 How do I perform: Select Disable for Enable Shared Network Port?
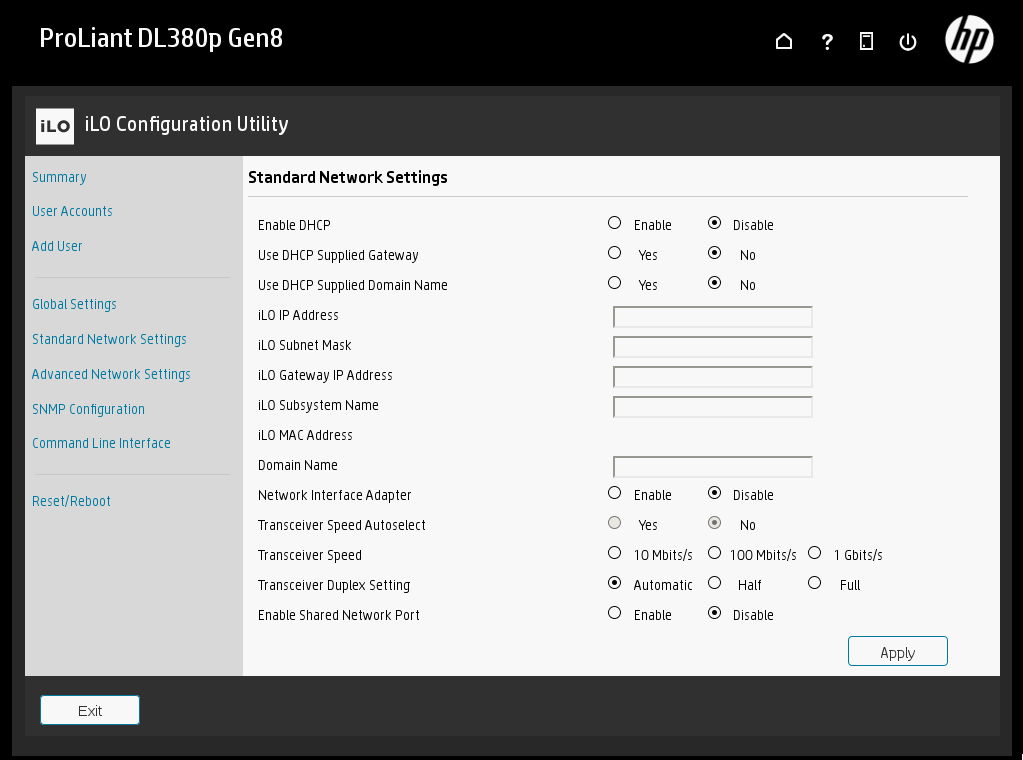coord(714,613)
